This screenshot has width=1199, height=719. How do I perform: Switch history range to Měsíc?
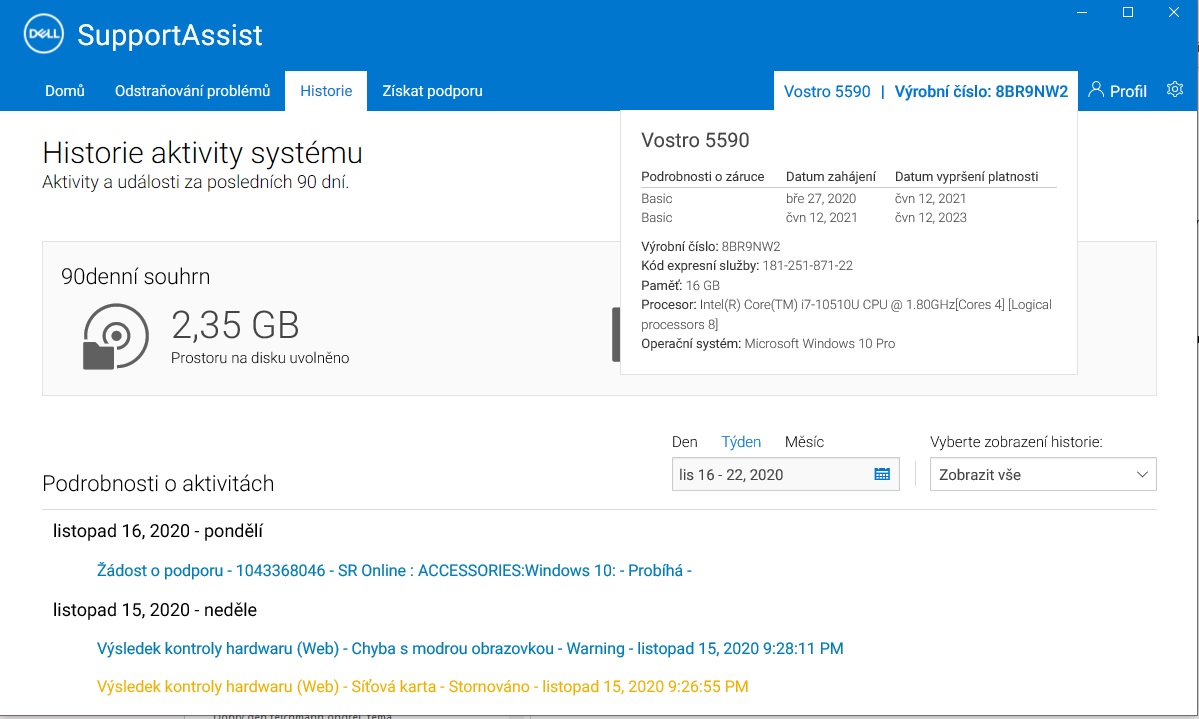(804, 442)
